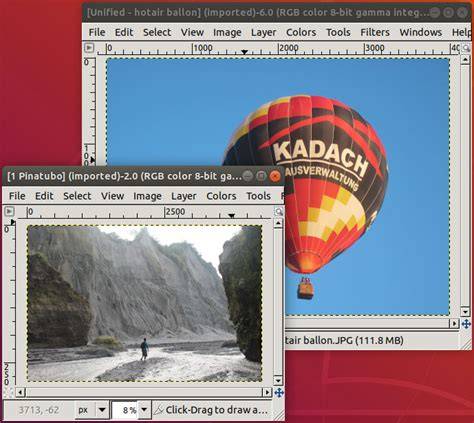The image size is (474, 423).
Task: Open the px unit dropdown in status bar
Action: tap(92, 410)
